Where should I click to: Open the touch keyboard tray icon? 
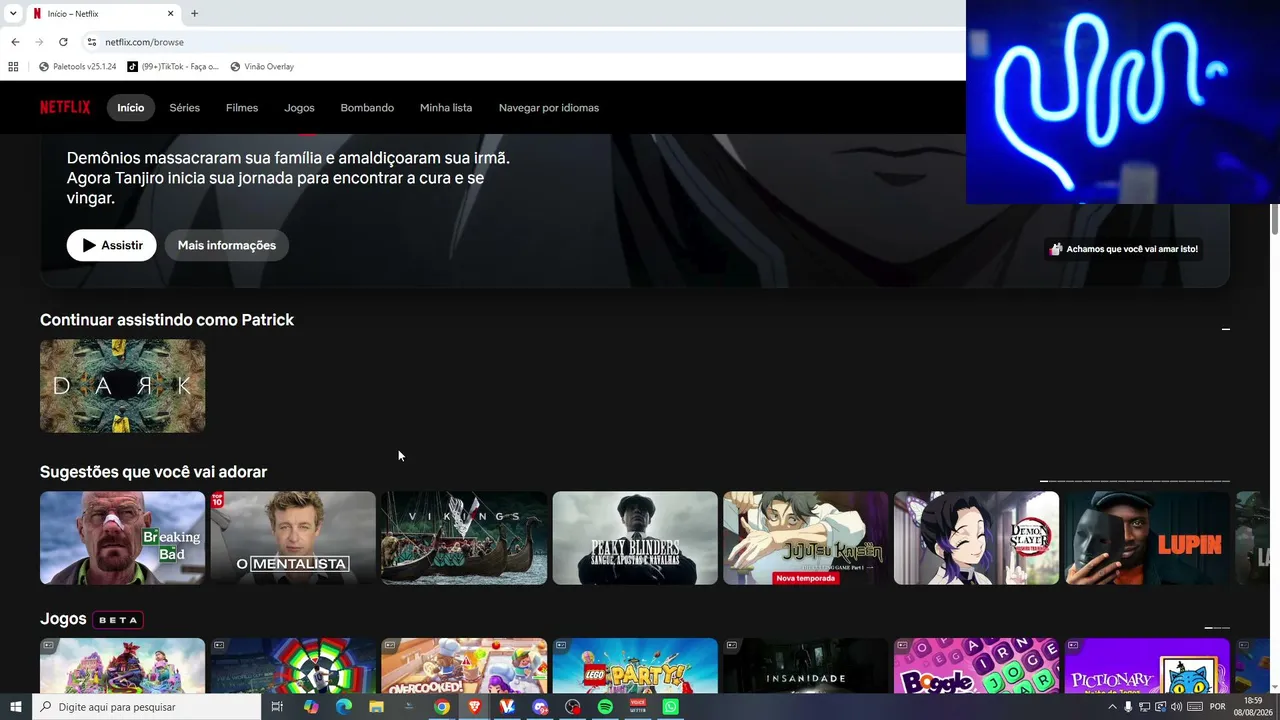1195,707
